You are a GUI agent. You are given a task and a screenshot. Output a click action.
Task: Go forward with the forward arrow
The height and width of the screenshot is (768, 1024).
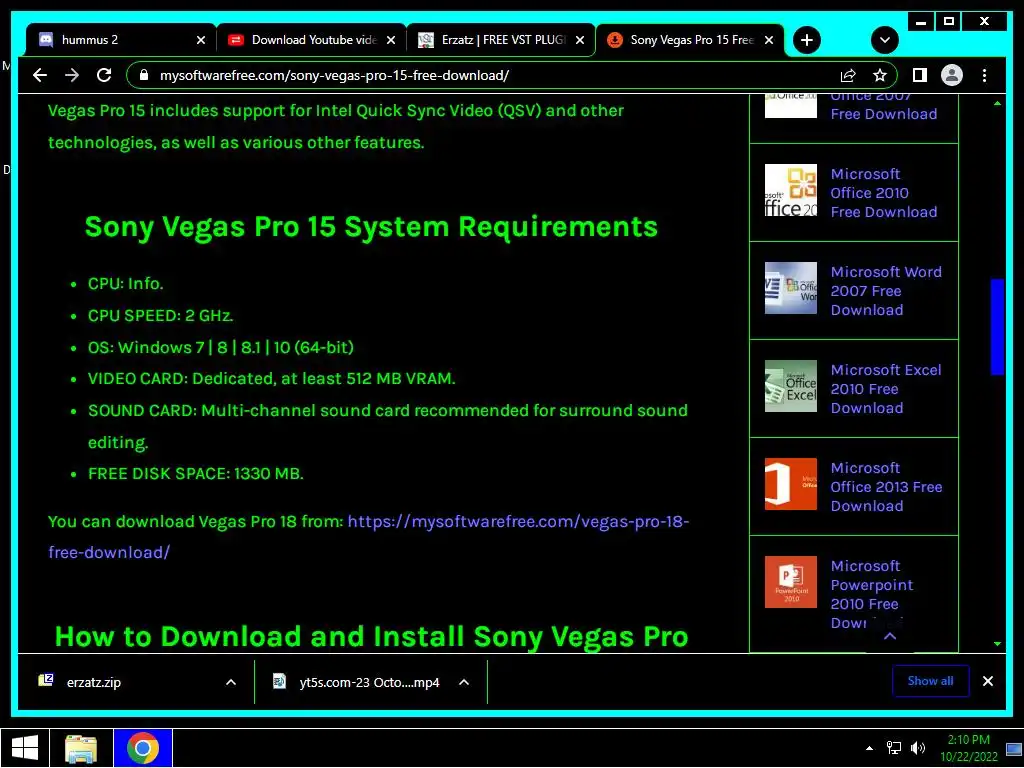[72, 76]
